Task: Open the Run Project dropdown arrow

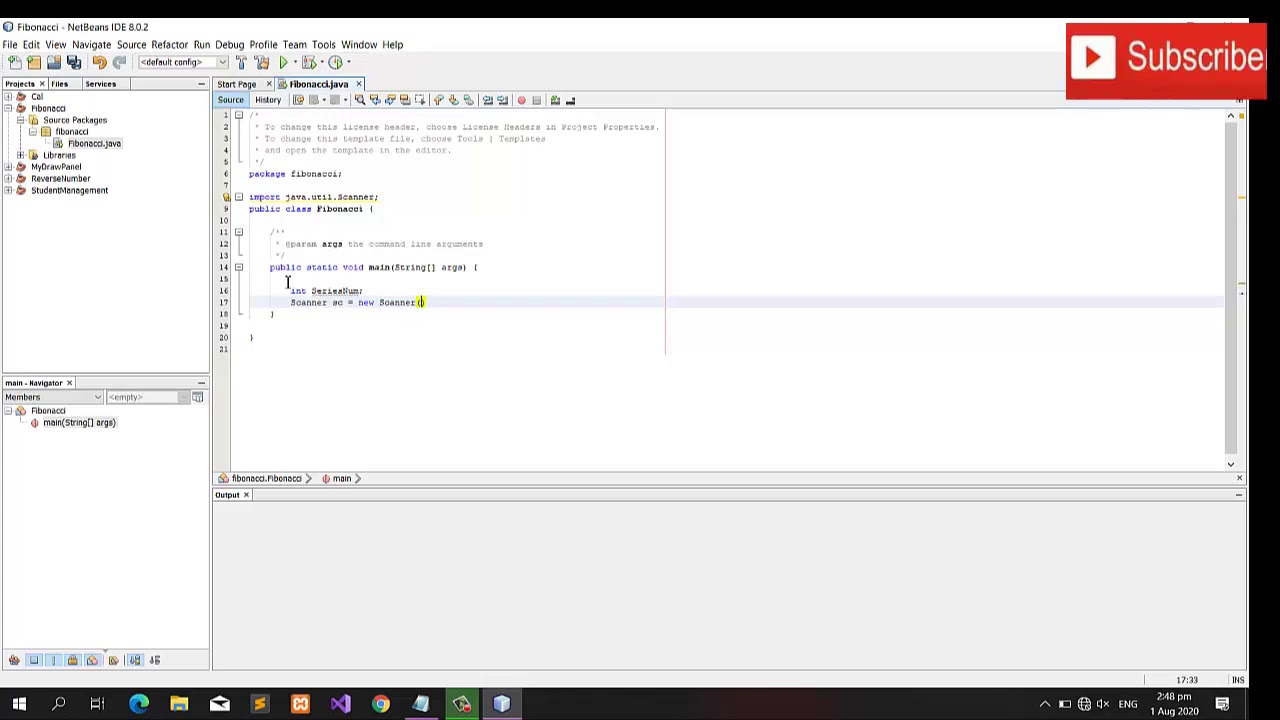Action: pyautogui.click(x=295, y=62)
